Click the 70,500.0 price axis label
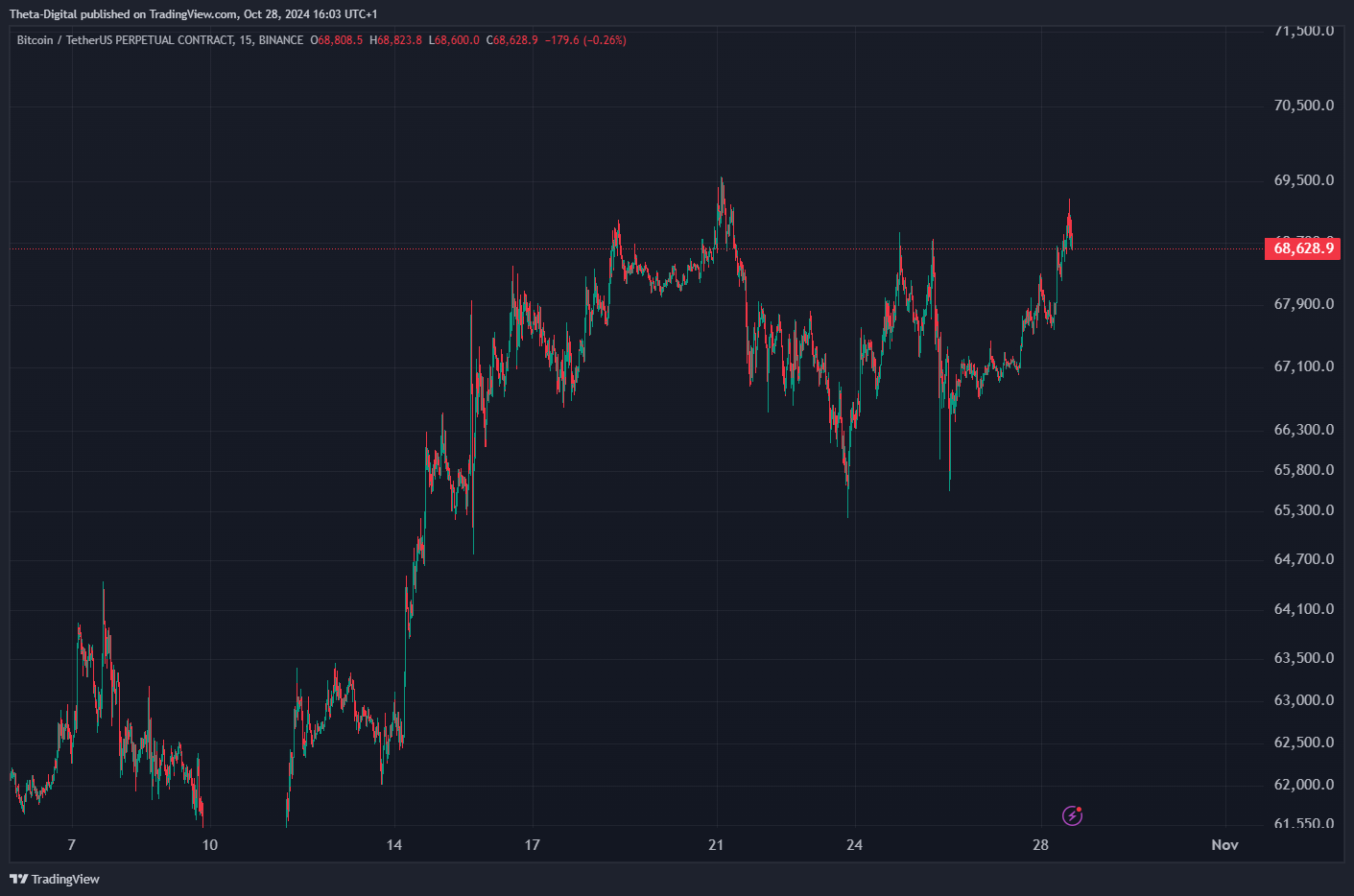 pos(1303,106)
